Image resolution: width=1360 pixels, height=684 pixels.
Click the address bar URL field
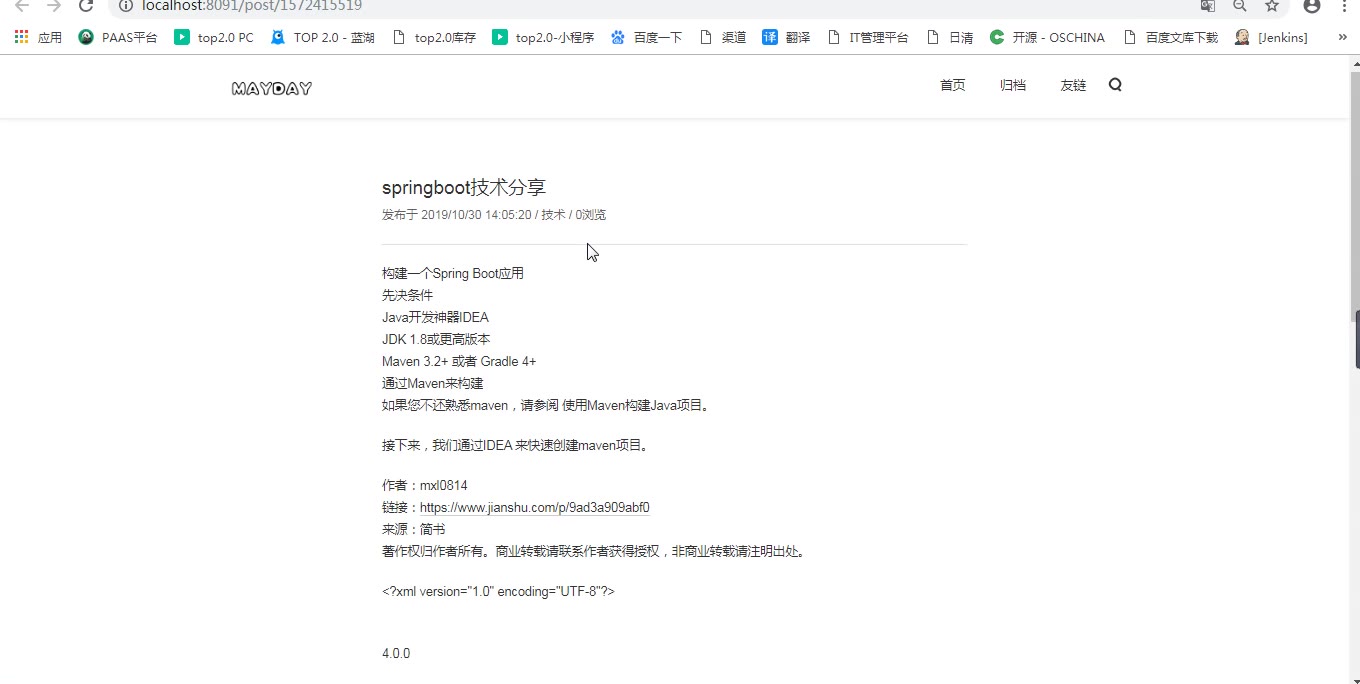click(x=650, y=6)
